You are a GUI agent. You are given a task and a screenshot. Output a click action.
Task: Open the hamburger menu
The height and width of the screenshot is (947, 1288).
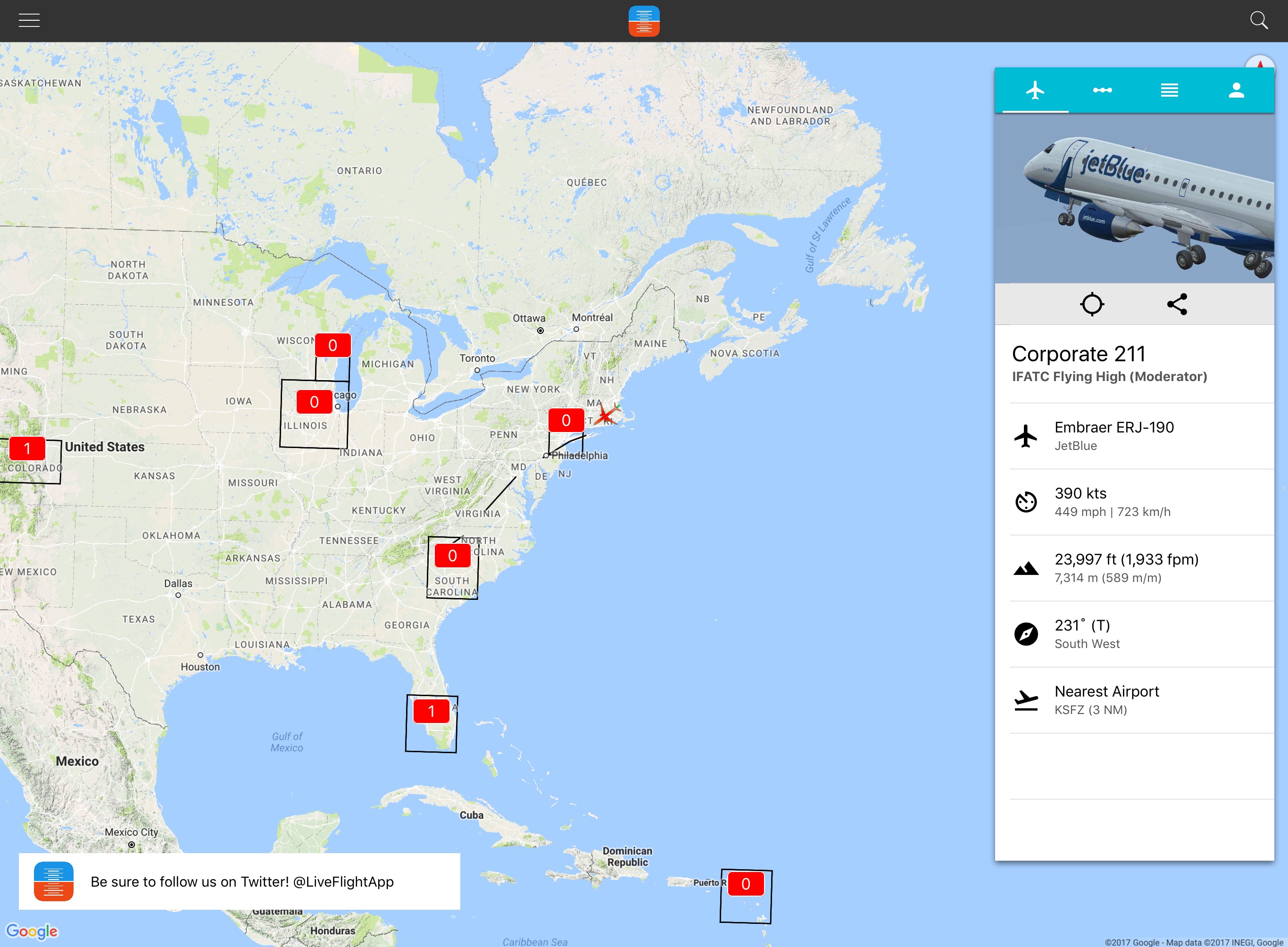coord(29,21)
